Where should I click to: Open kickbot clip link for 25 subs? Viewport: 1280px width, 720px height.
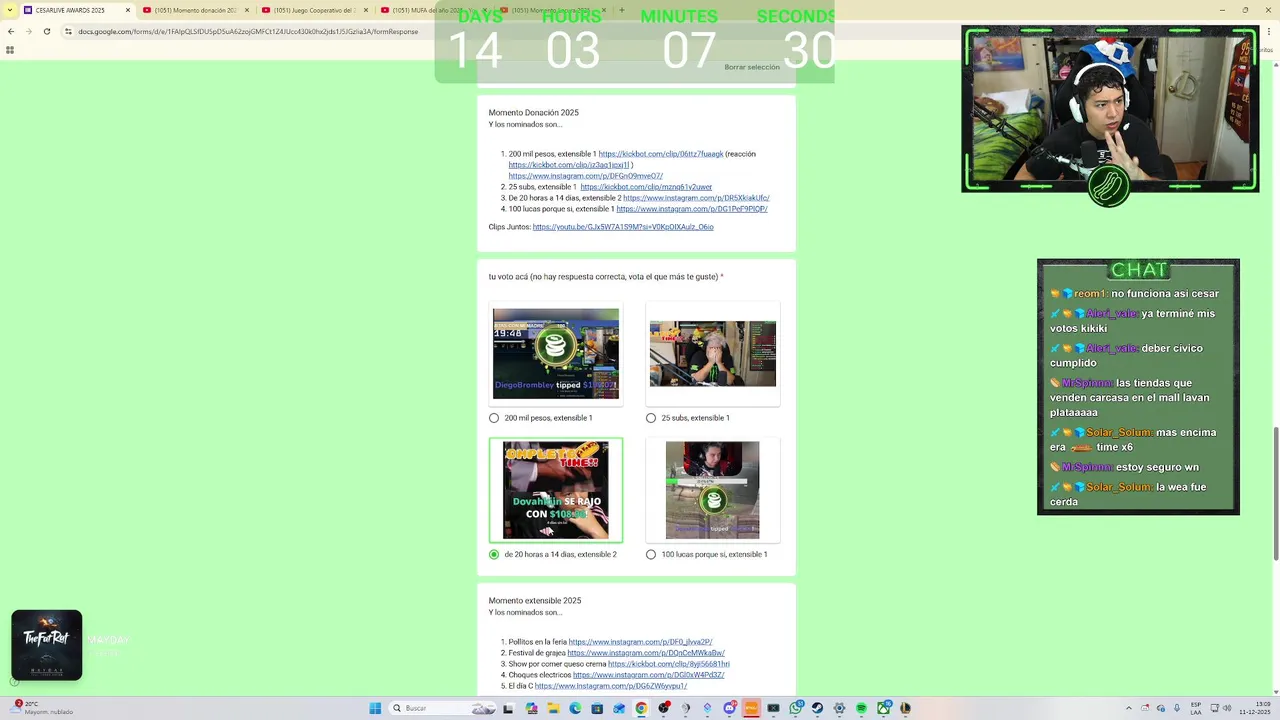pos(646,187)
